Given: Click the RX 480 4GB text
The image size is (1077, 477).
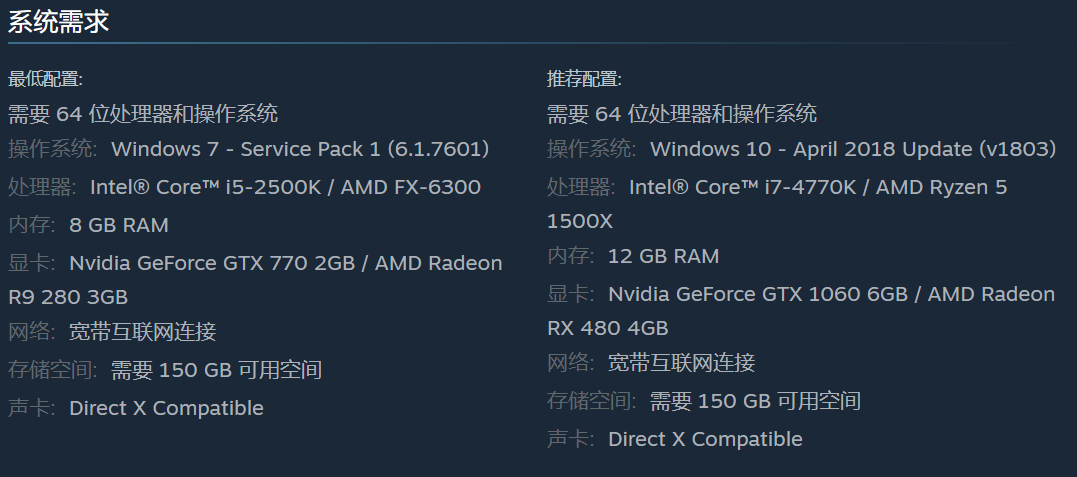Looking at the screenshot, I should coord(607,328).
